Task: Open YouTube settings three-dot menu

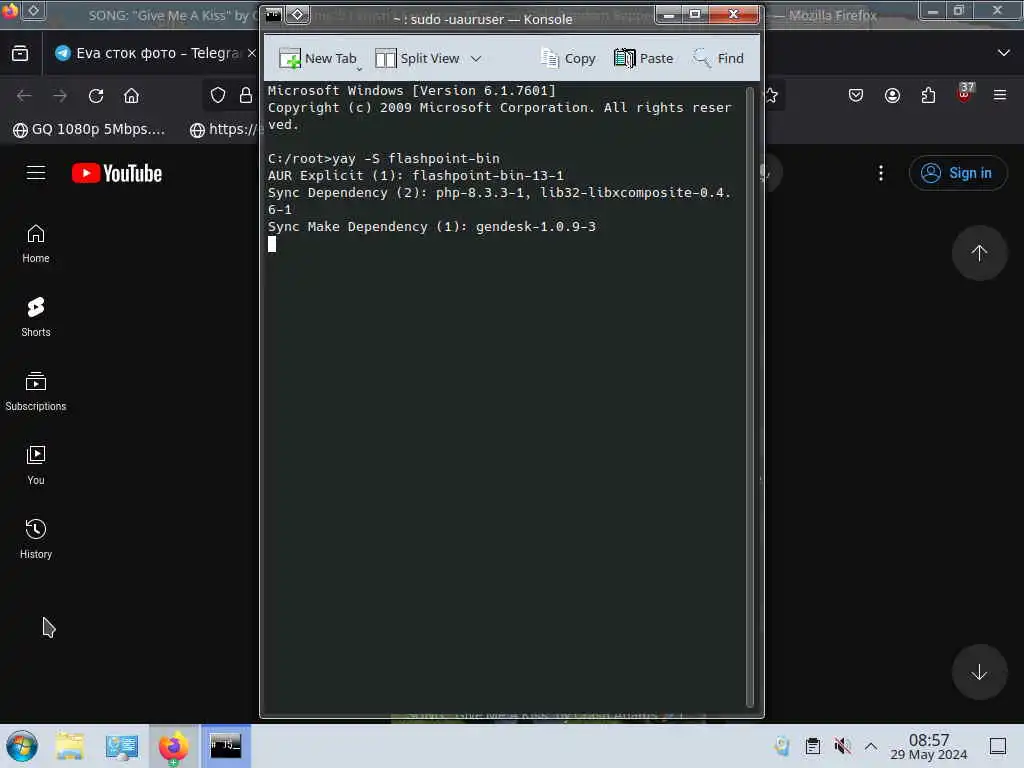Action: point(881,173)
